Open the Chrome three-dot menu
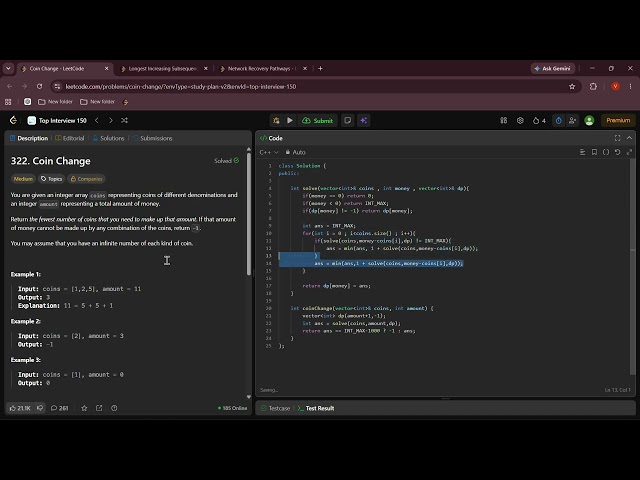640x480 pixels. pos(630,87)
